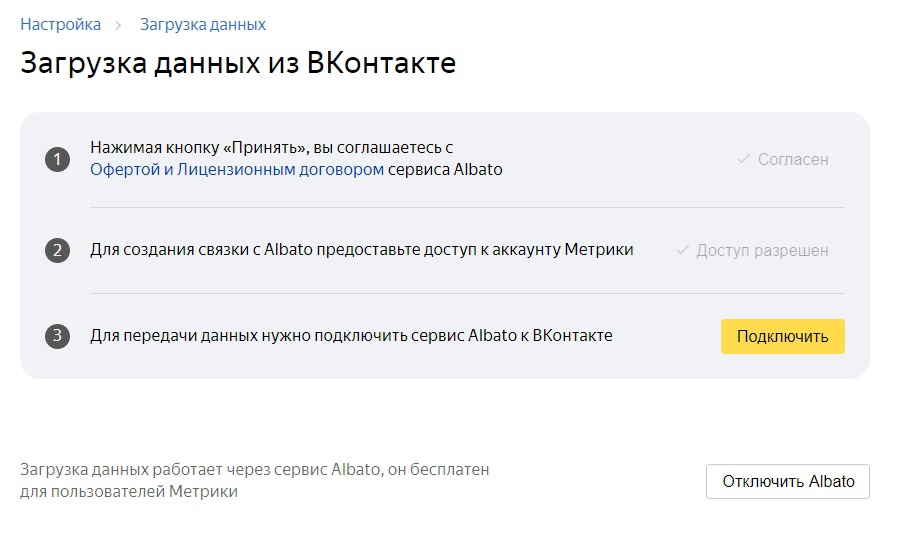Click the «Загрузка данных из ВКонтакте» heading
Viewport: 904px width, 534px height.
point(238,63)
